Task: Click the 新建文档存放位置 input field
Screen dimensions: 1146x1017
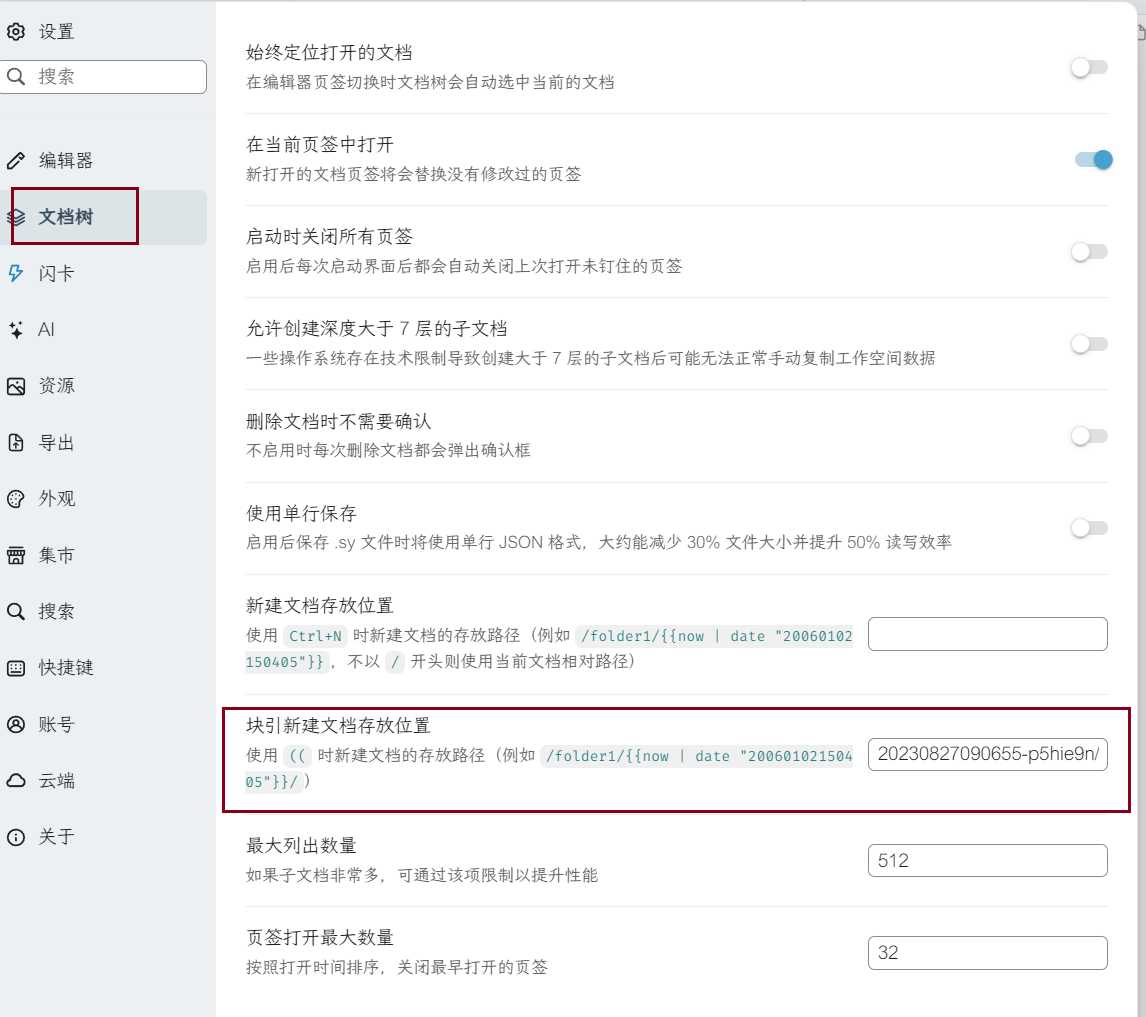Action: 987,634
